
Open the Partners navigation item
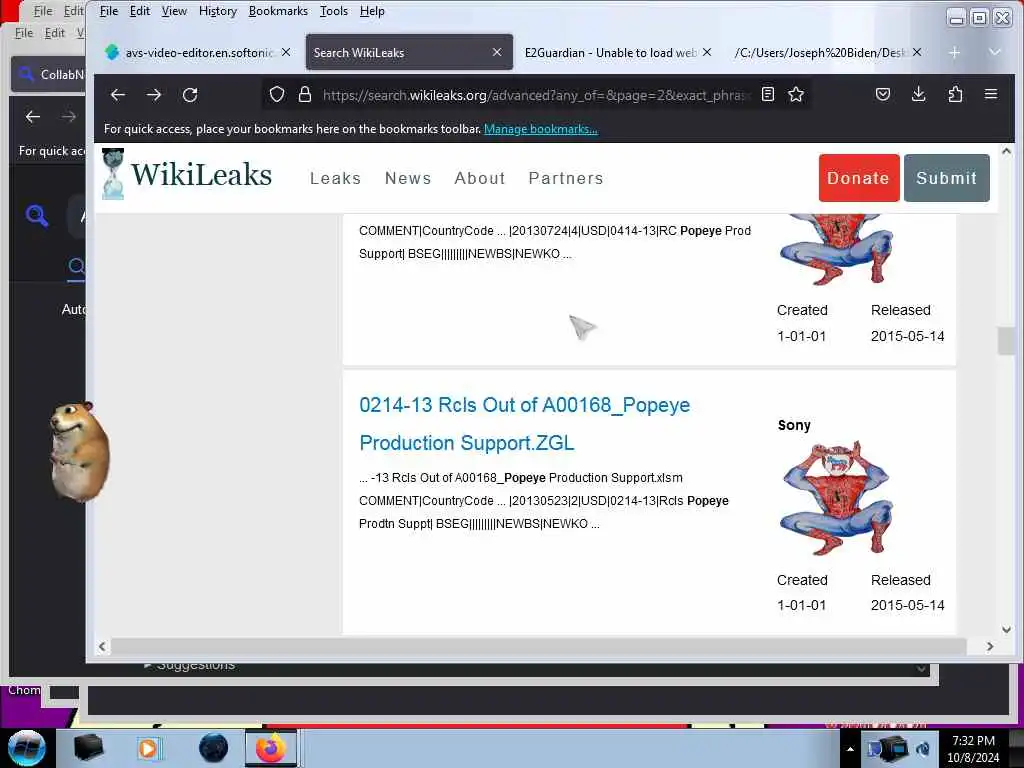(x=566, y=178)
